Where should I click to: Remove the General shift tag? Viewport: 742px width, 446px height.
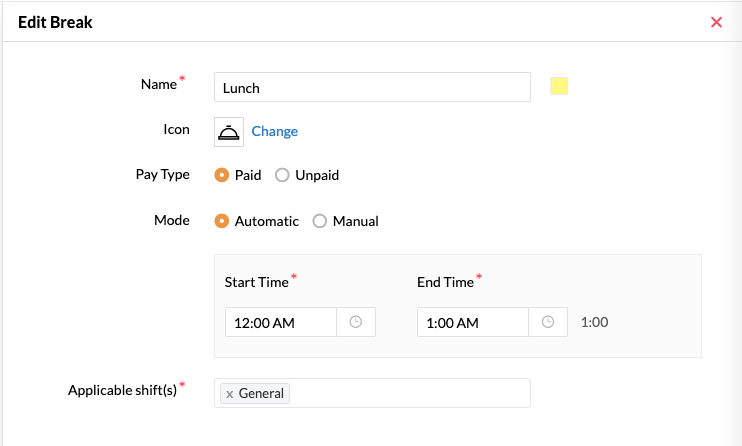click(230, 394)
